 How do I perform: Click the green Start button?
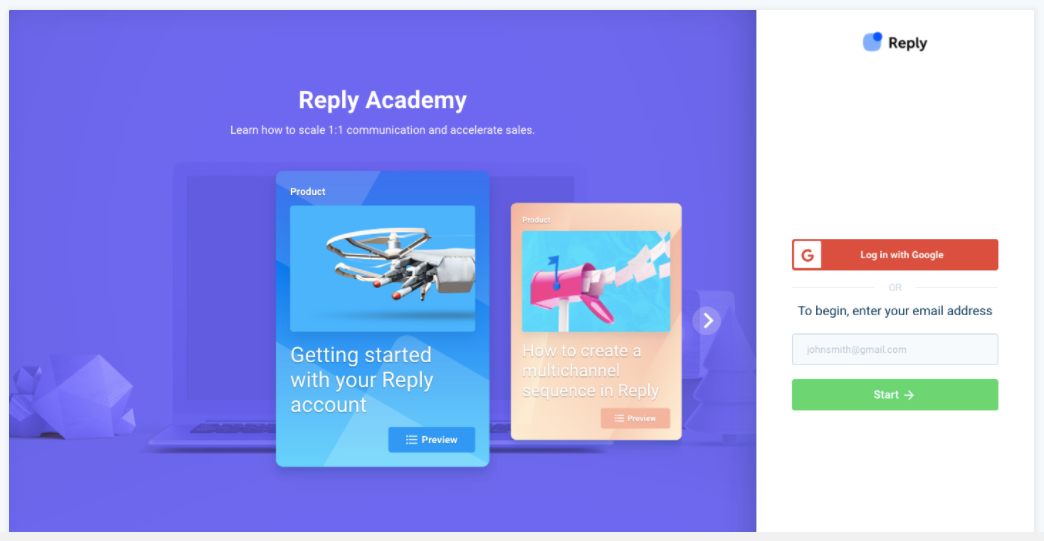pos(895,395)
